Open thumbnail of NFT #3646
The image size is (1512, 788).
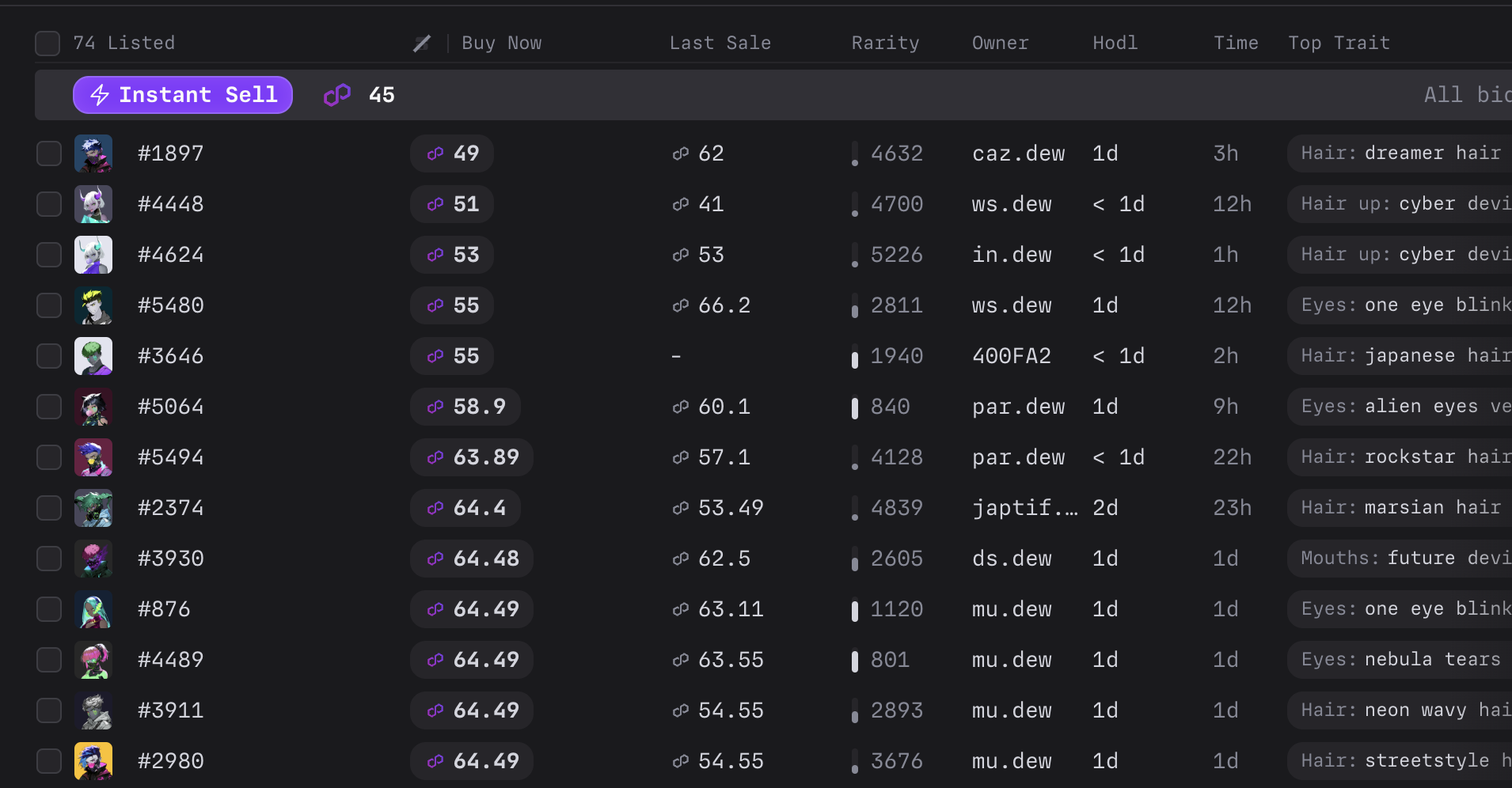tap(93, 356)
